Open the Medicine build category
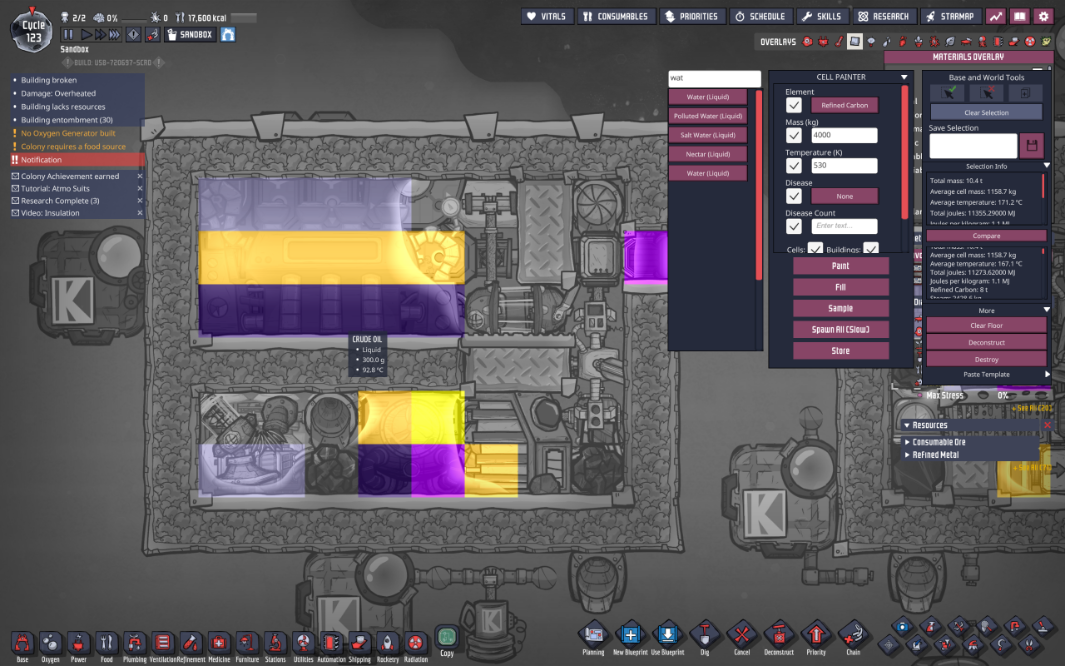The width and height of the screenshot is (1065, 666). (219, 644)
